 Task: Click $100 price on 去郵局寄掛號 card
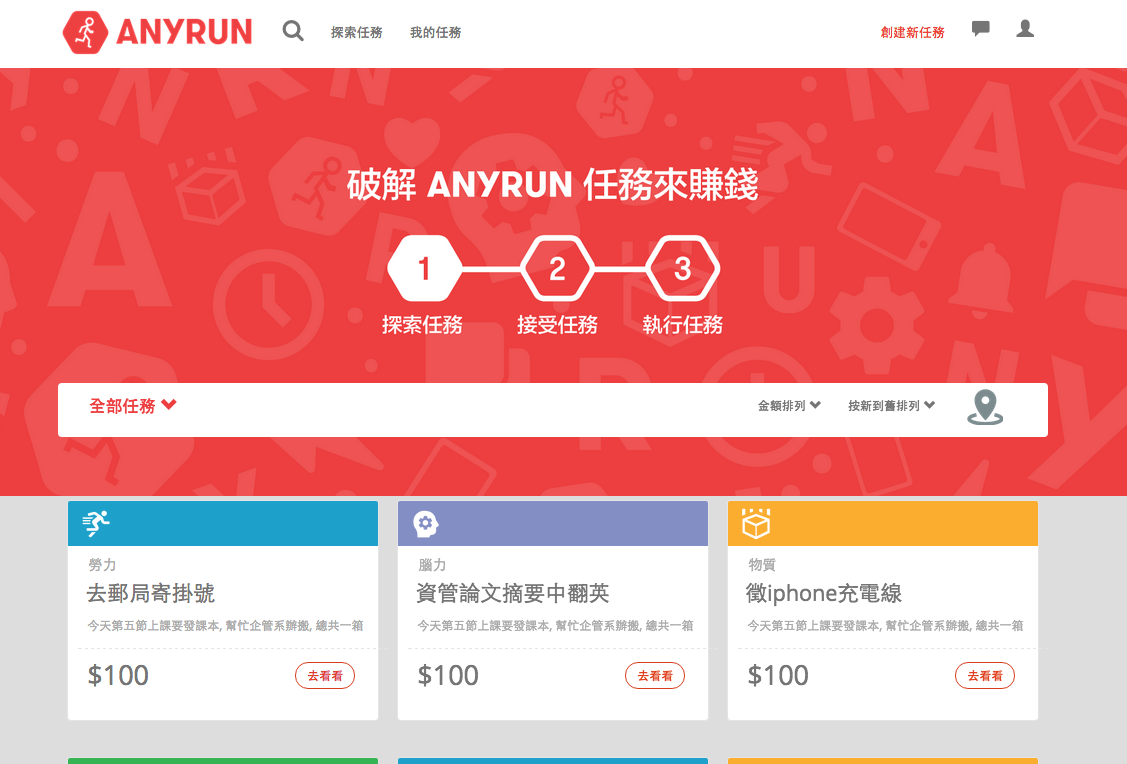tap(118, 676)
